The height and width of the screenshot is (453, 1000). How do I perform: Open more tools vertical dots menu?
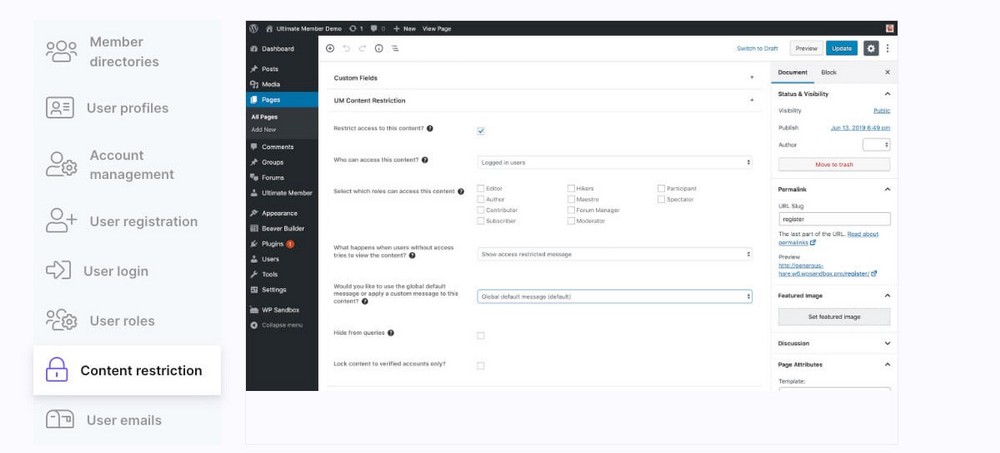pos(887,48)
